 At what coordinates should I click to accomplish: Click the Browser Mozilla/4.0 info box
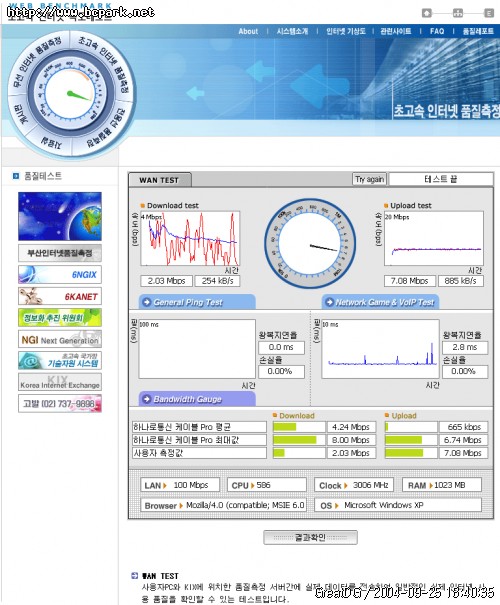click(x=223, y=505)
